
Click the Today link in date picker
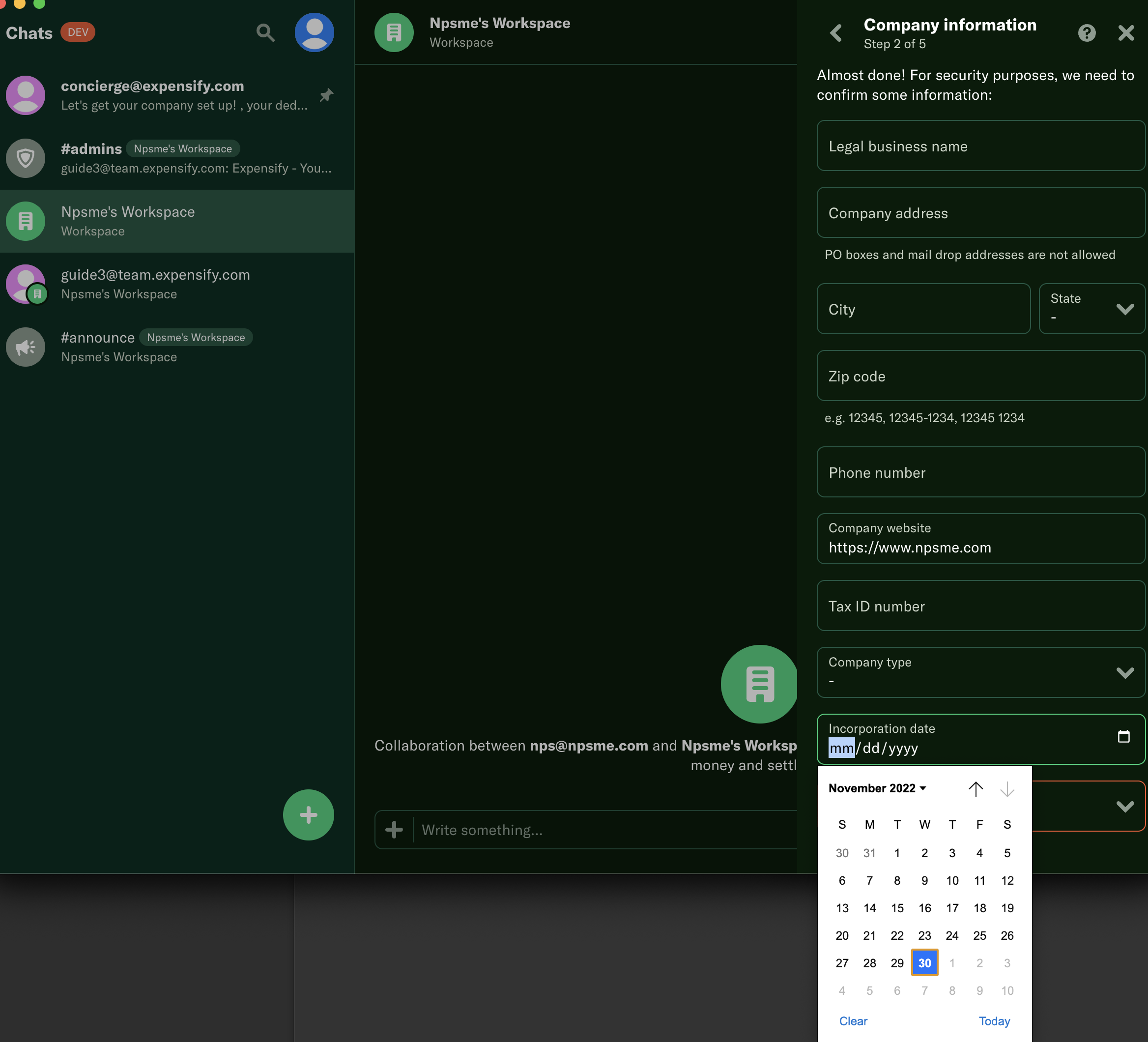tap(994, 1021)
